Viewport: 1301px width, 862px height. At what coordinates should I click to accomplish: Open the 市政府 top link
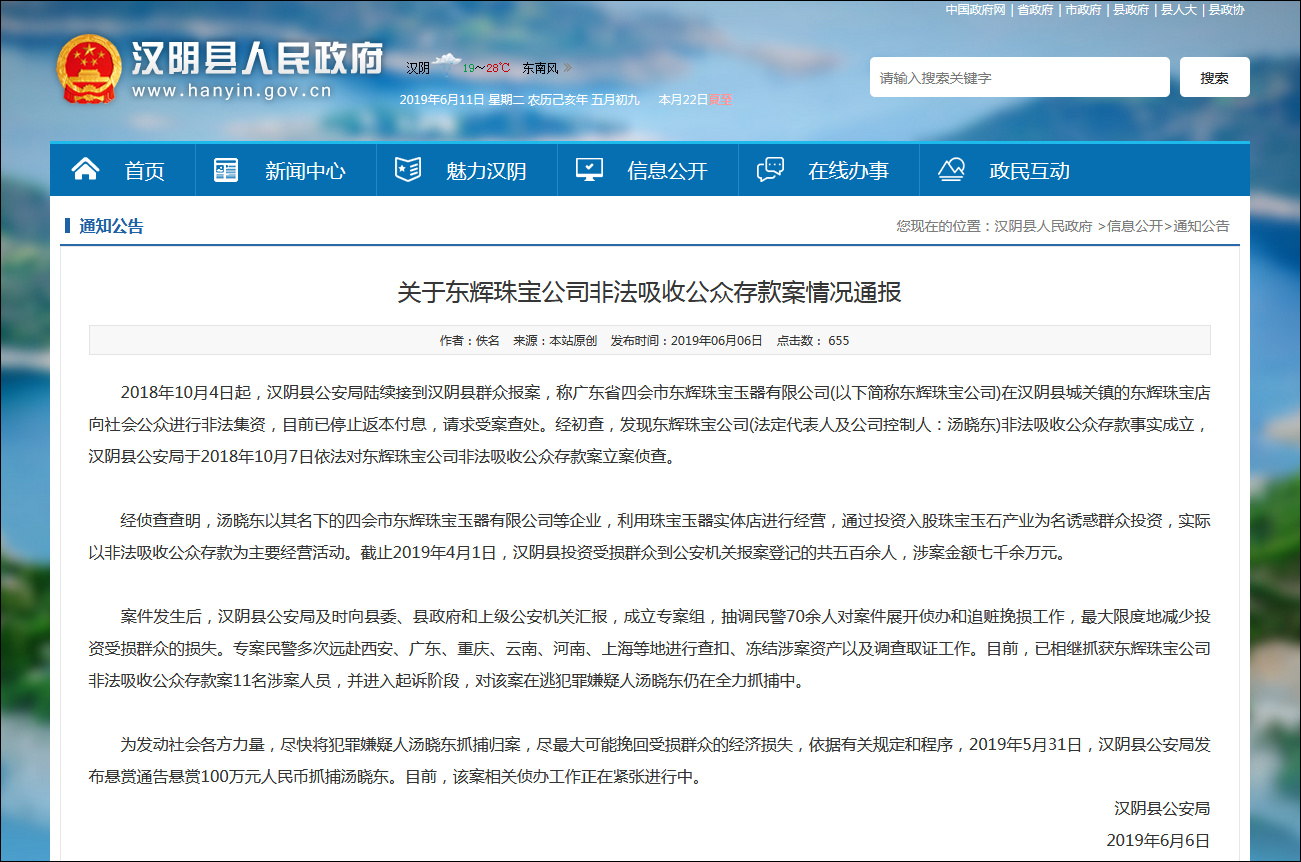(1083, 10)
